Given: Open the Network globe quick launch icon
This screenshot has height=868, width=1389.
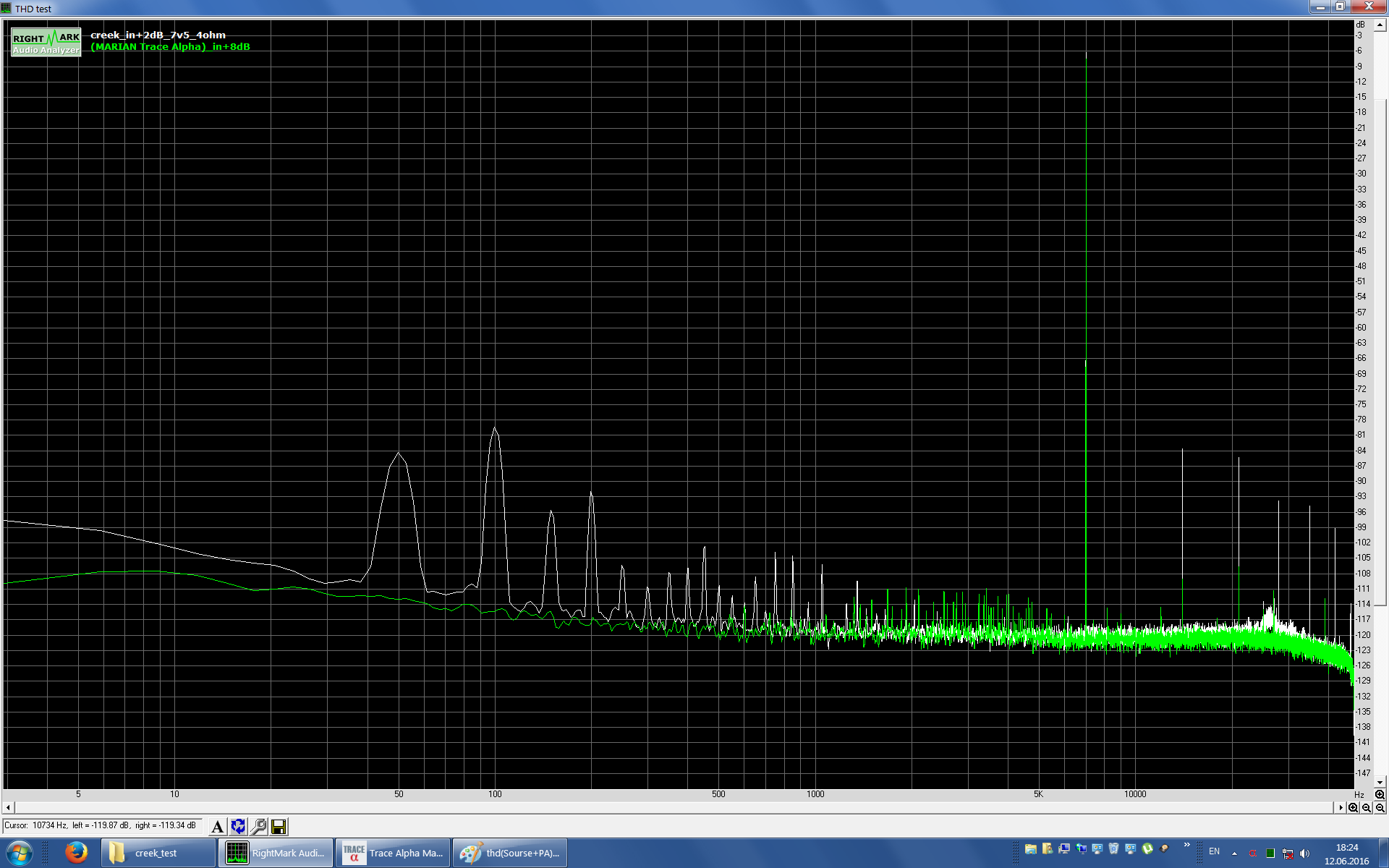Looking at the screenshot, I should tap(1082, 849).
